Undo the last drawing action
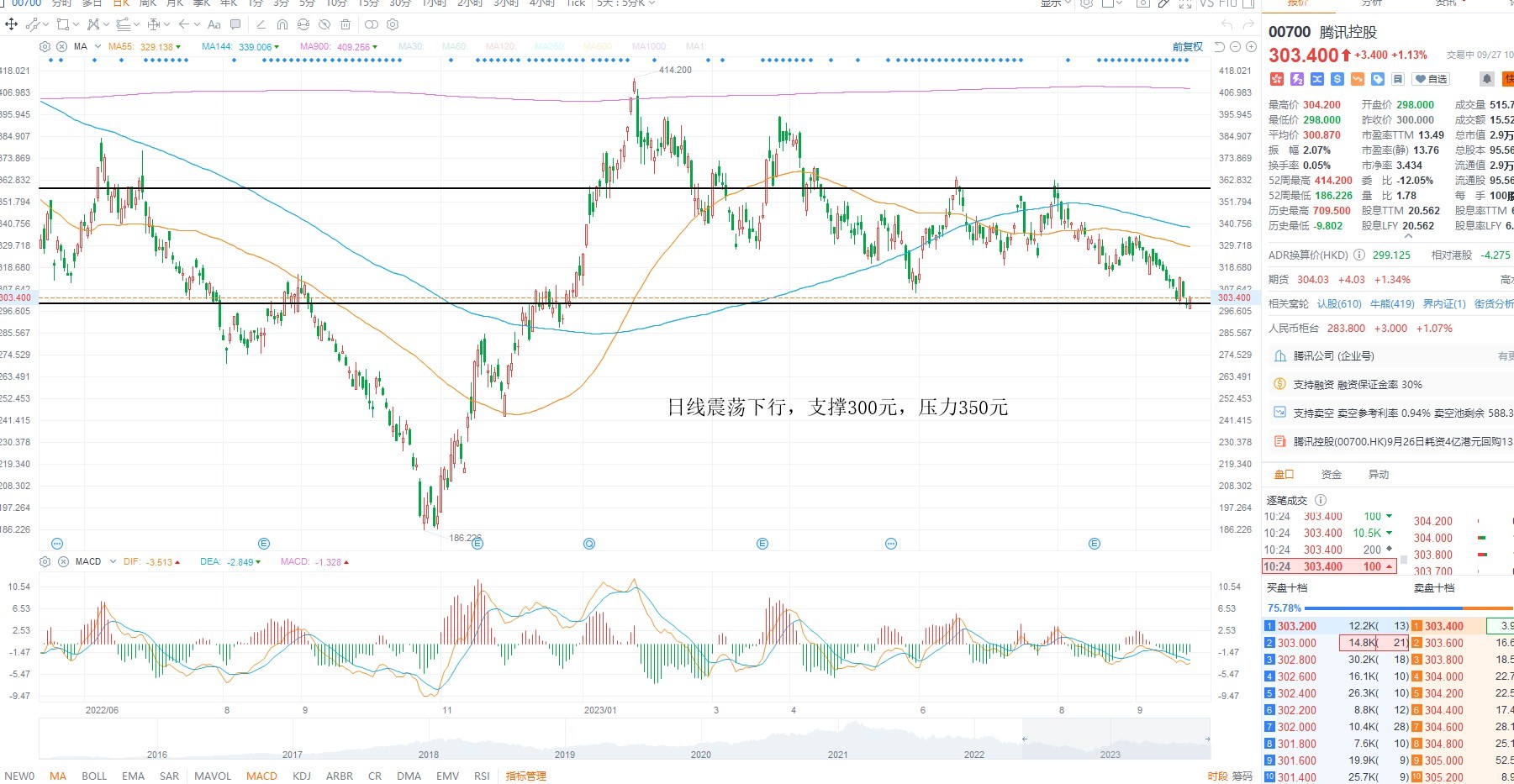Screen dimensions: 1514x784 click(1227, 24)
